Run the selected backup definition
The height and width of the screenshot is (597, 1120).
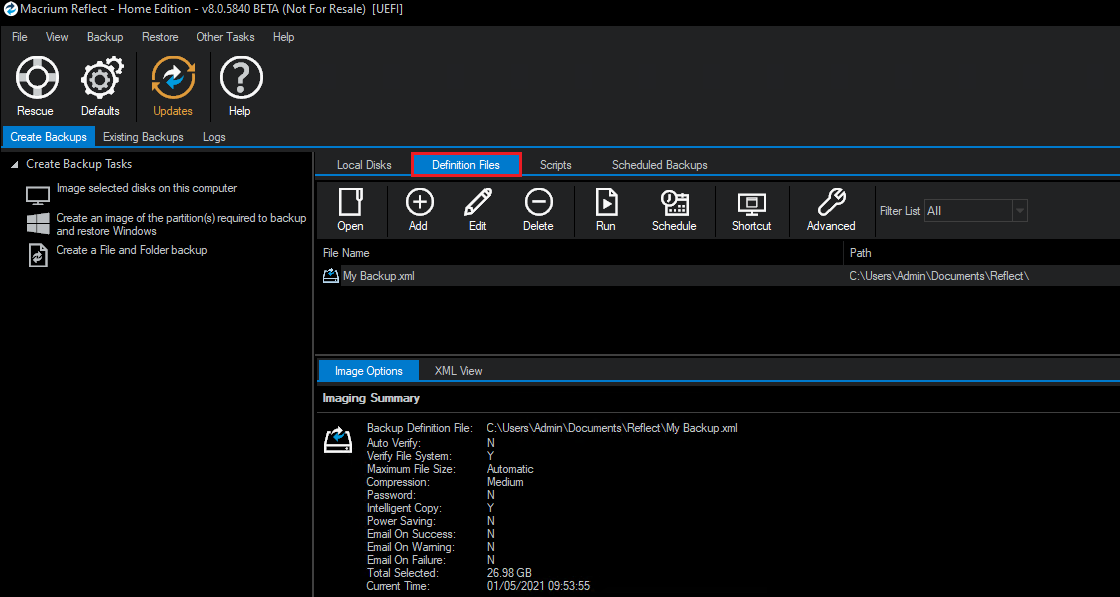(606, 203)
